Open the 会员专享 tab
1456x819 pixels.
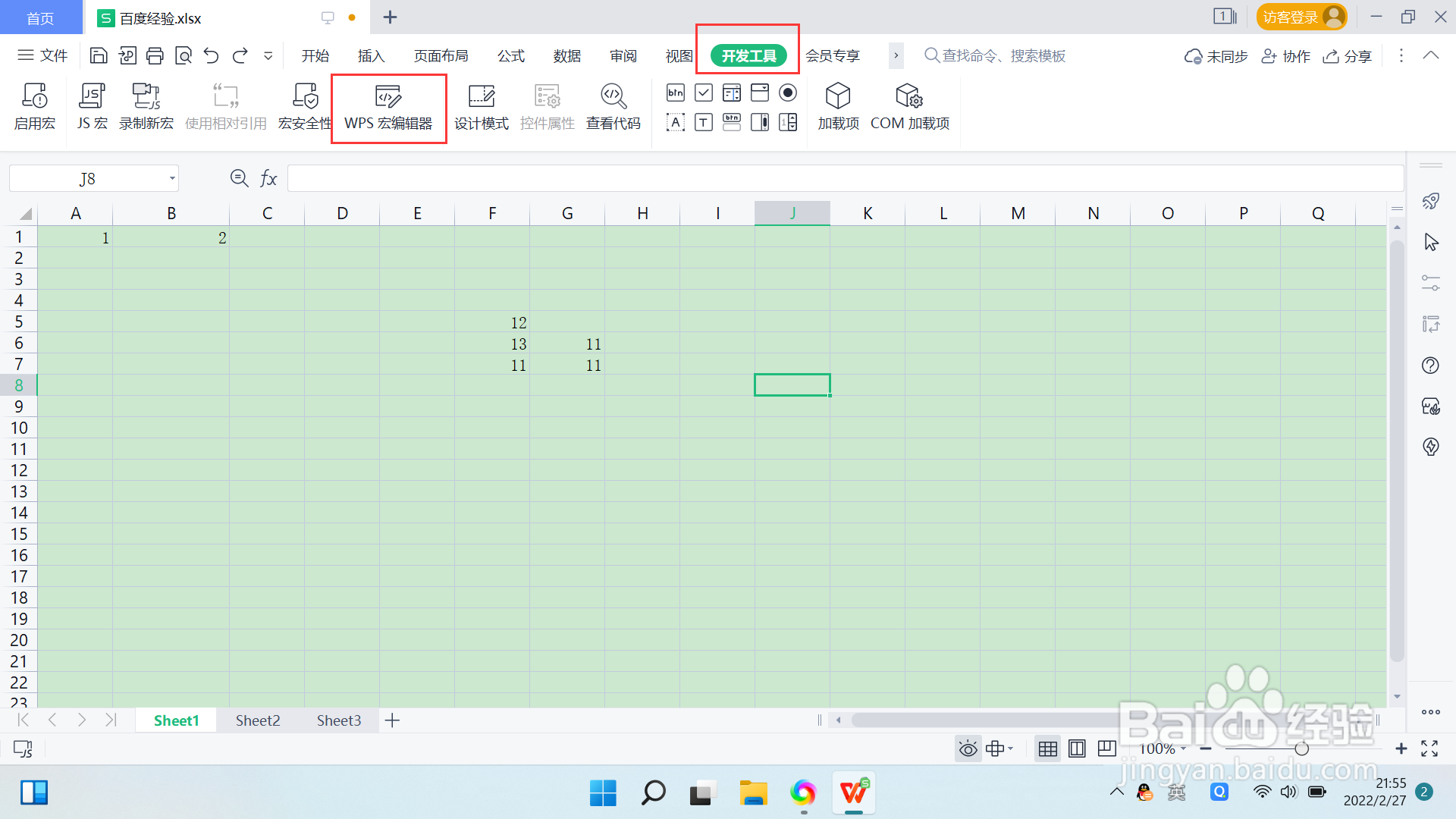[833, 55]
